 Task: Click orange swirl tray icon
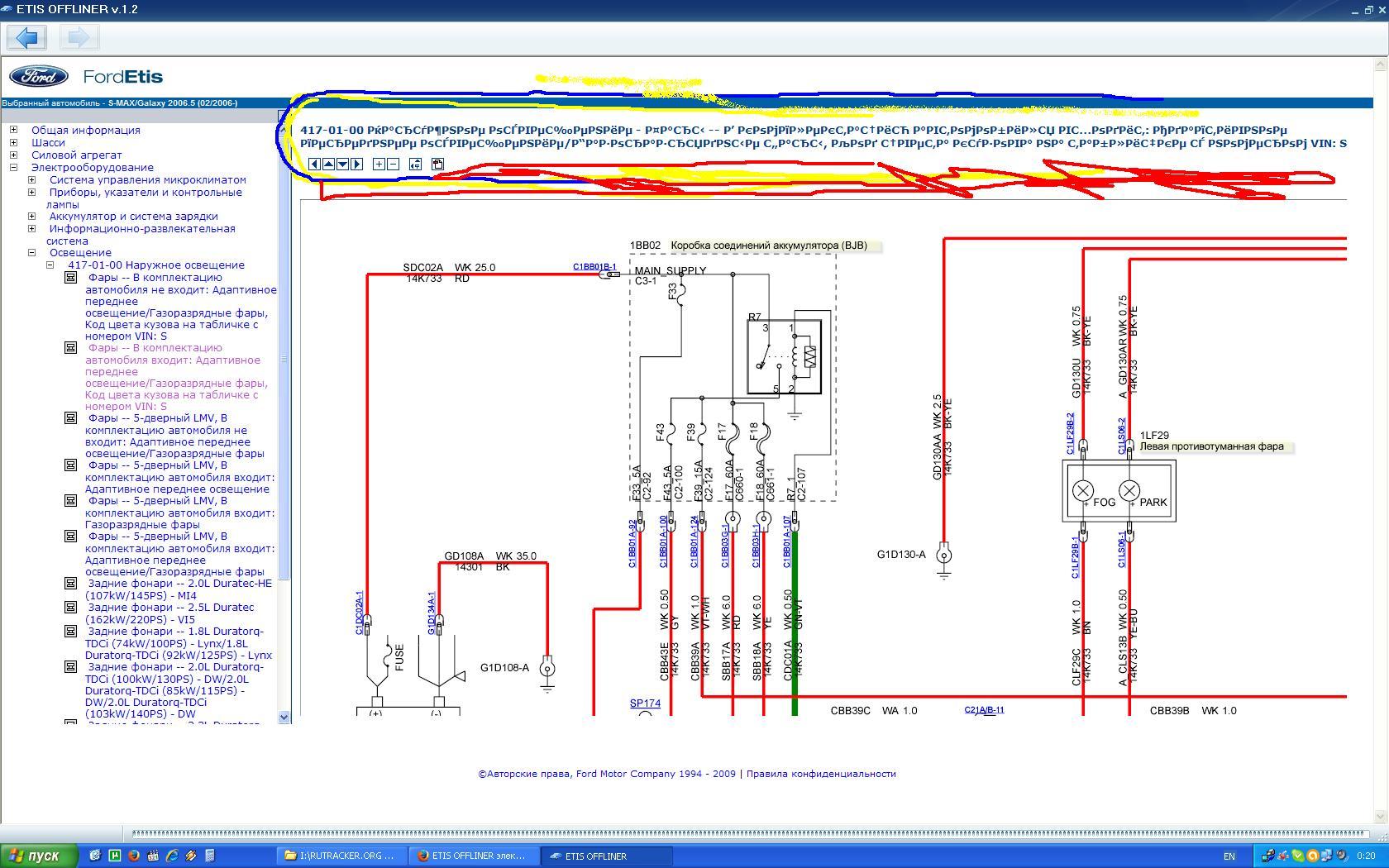pos(1312,856)
